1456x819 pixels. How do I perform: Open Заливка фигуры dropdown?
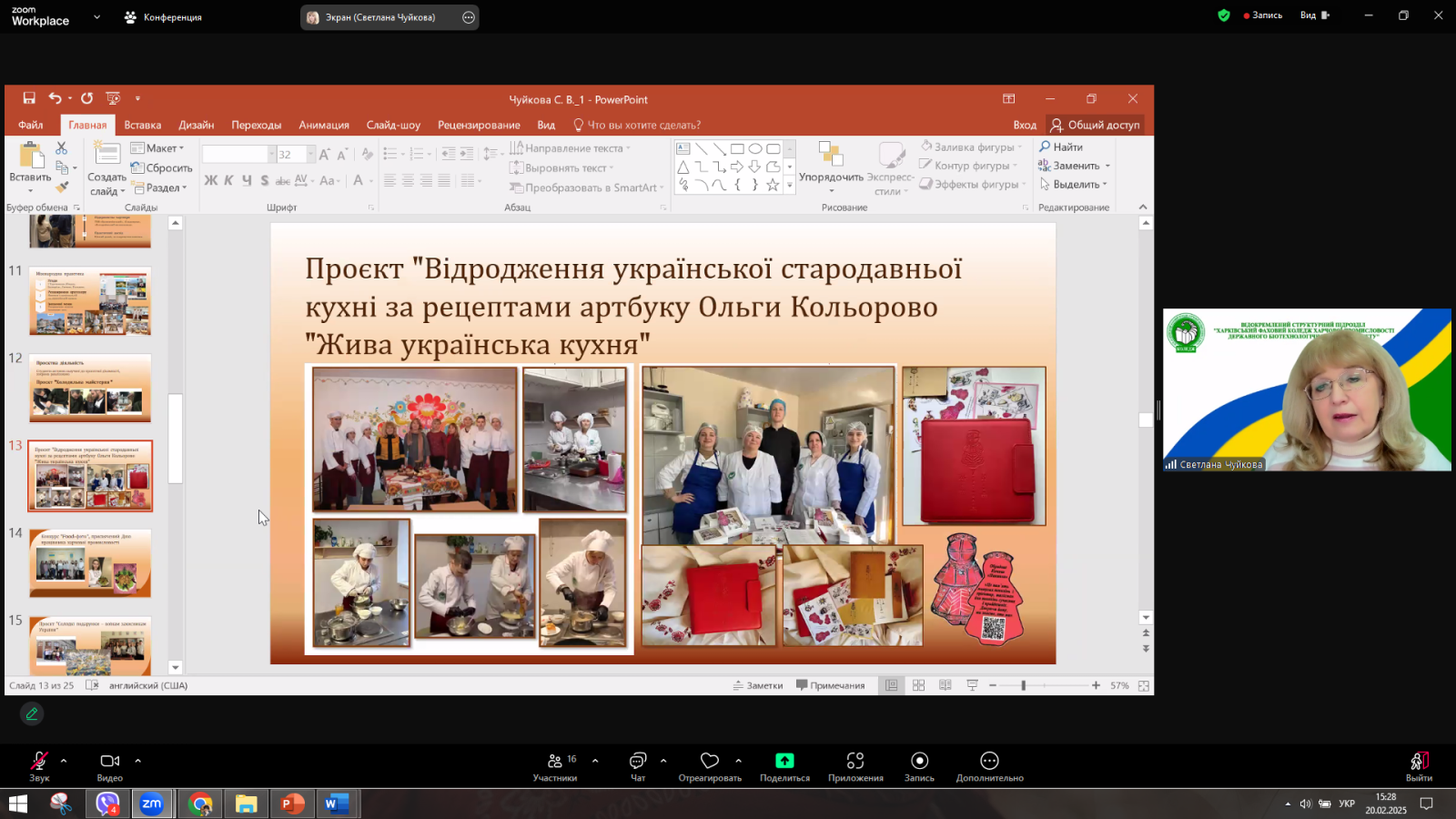pos(971,147)
